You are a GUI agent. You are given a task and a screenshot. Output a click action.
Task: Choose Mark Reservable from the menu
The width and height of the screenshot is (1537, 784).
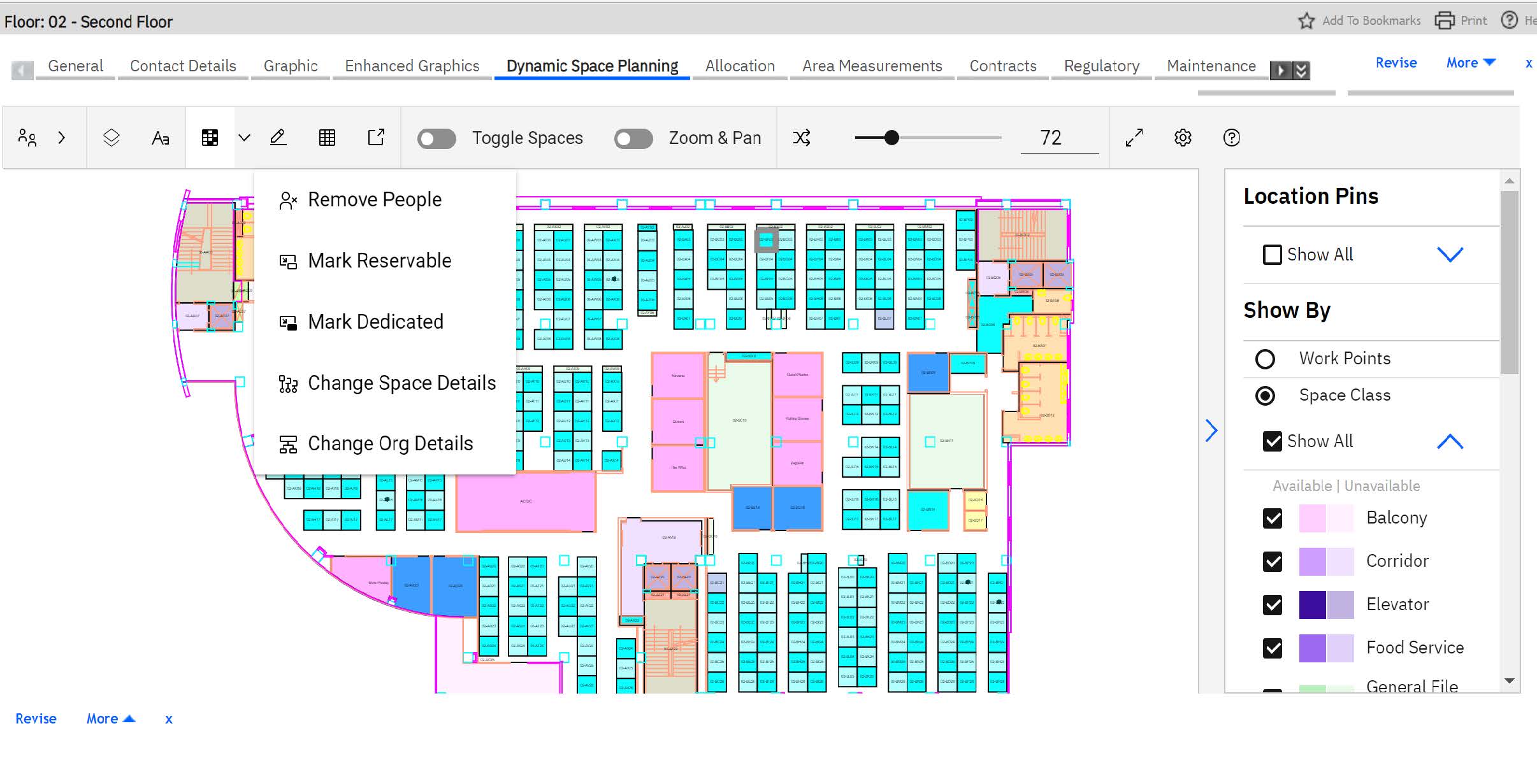point(379,261)
